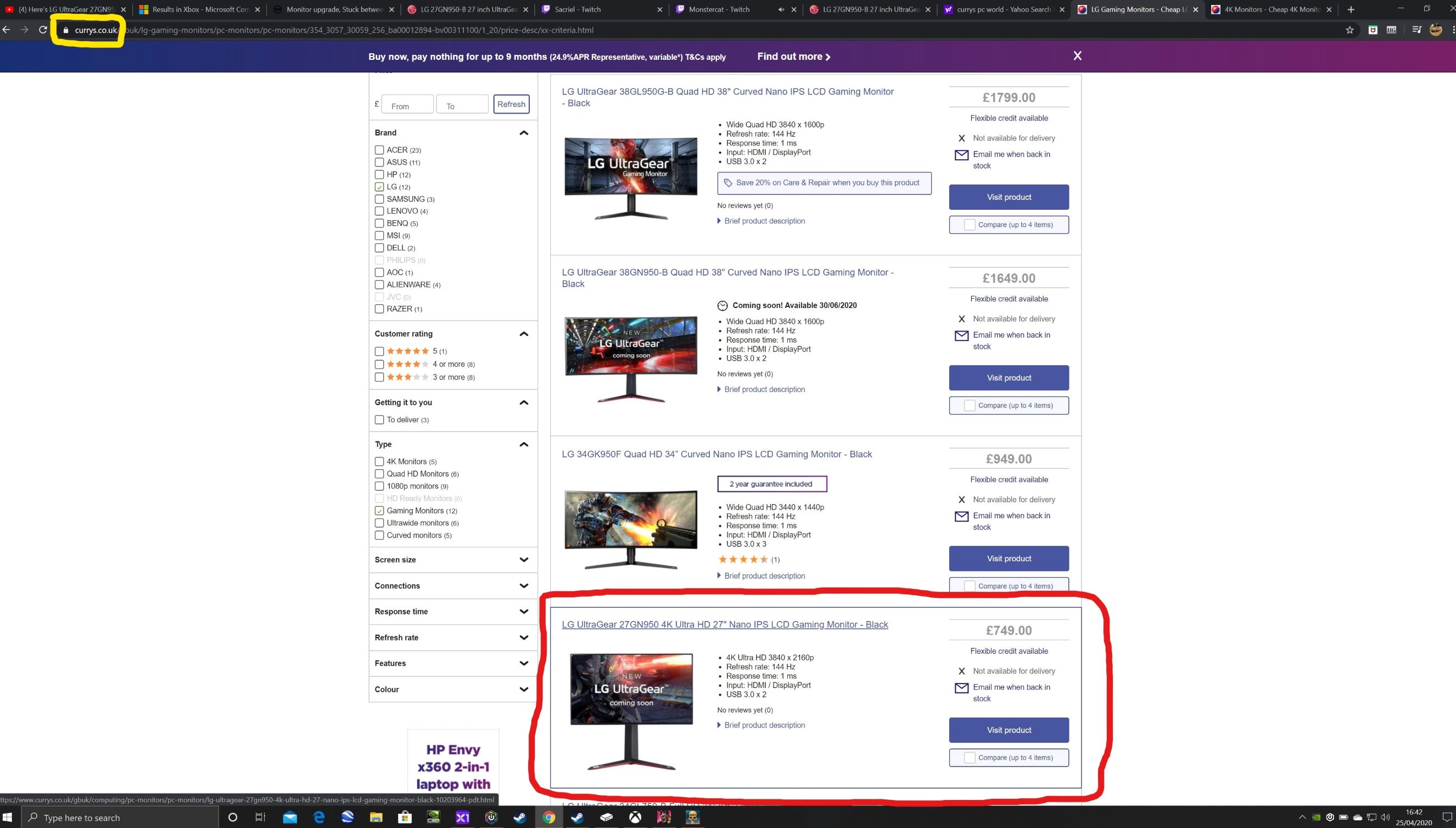Visit product for the £749.00 27GN950
This screenshot has height=828, width=1456.
coord(1009,730)
